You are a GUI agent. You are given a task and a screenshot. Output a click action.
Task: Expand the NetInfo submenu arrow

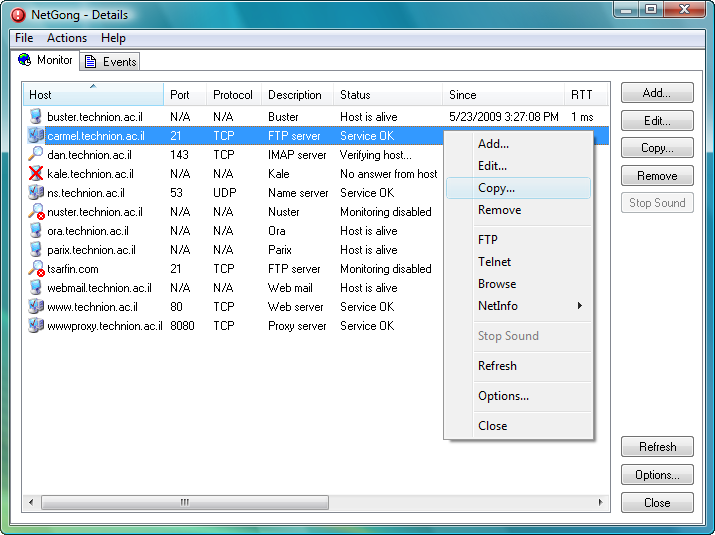pyautogui.click(x=580, y=306)
